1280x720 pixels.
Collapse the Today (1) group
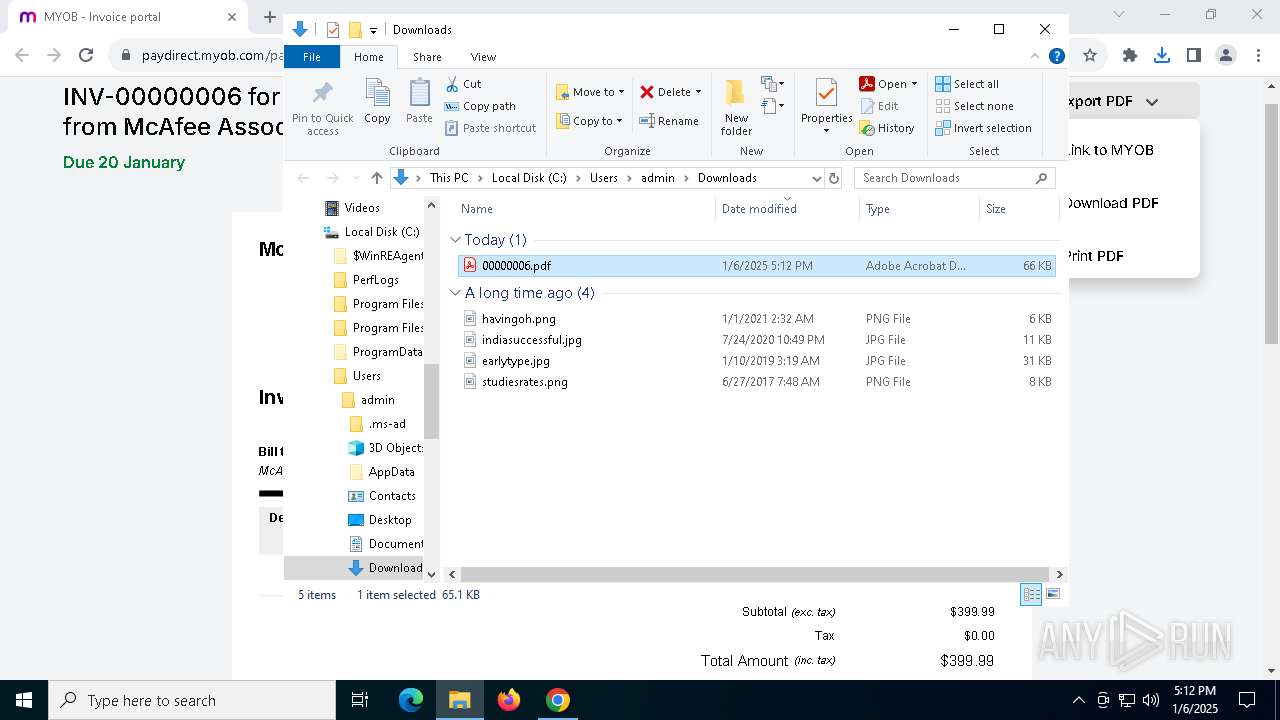(x=455, y=240)
